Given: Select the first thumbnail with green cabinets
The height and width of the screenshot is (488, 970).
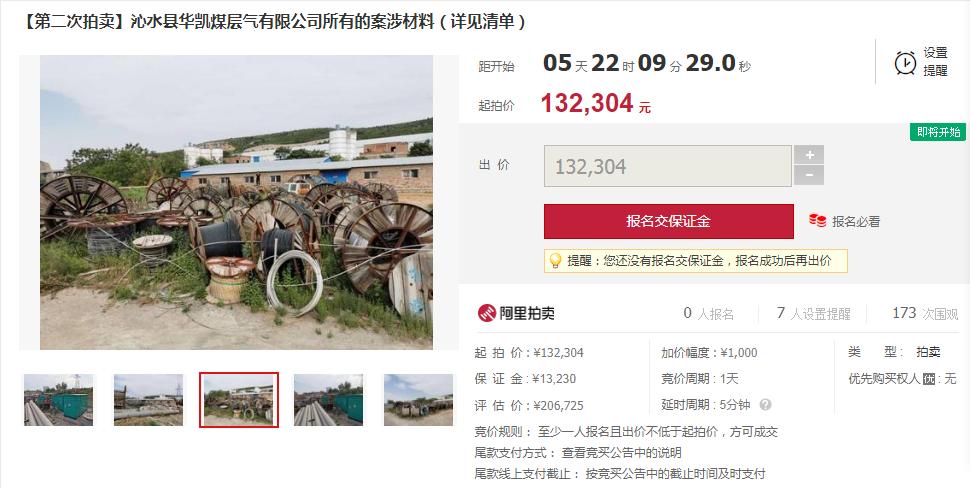Looking at the screenshot, I should (x=58, y=400).
